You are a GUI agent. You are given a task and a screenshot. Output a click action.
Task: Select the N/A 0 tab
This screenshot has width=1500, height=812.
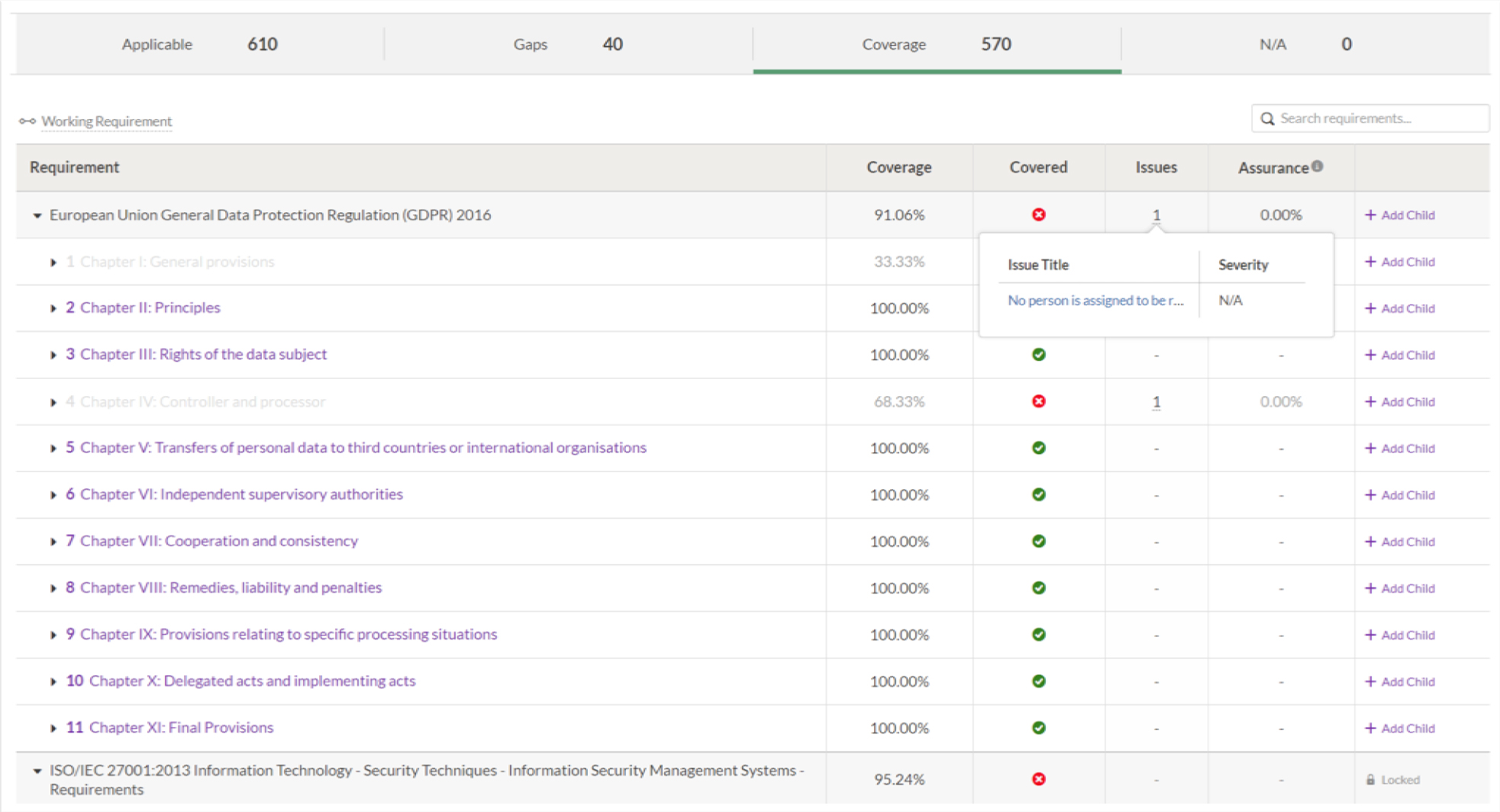[x=1305, y=44]
